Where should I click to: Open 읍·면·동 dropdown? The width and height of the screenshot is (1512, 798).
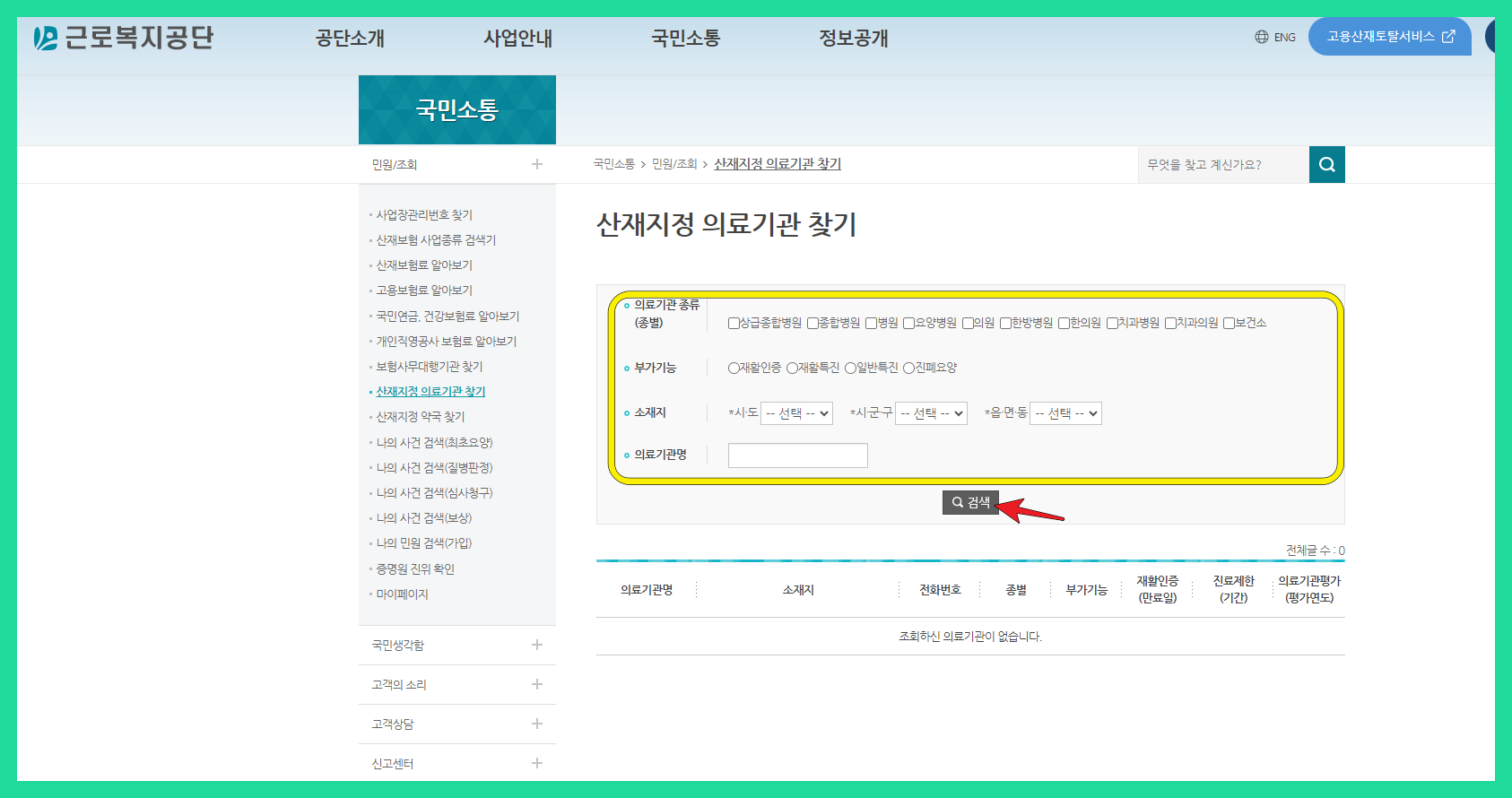[1065, 413]
